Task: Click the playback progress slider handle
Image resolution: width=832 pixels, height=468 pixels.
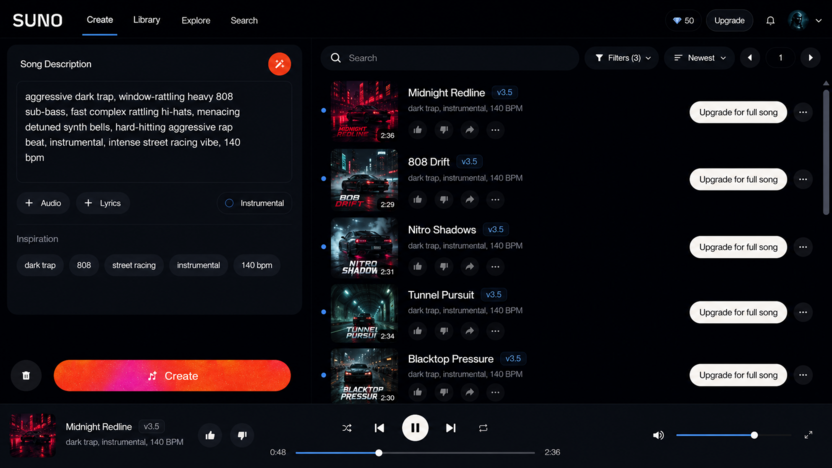Action: (x=378, y=453)
